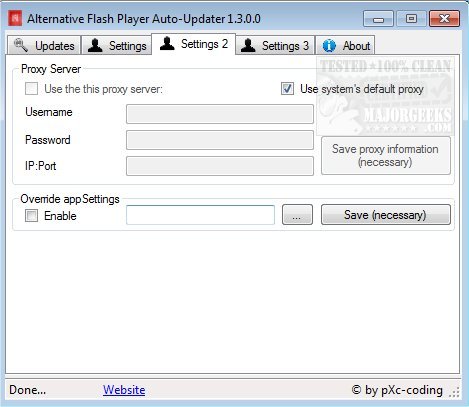Open the Settings 3 tab
This screenshot has height=407, width=469.
[275, 45]
